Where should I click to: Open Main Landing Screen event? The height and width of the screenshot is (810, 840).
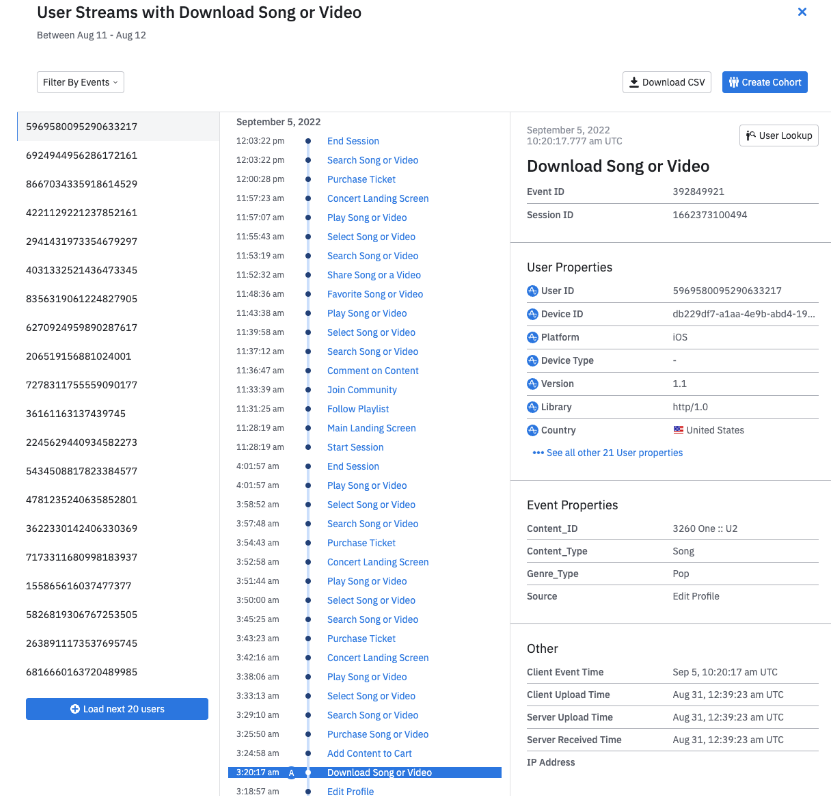click(x=371, y=428)
